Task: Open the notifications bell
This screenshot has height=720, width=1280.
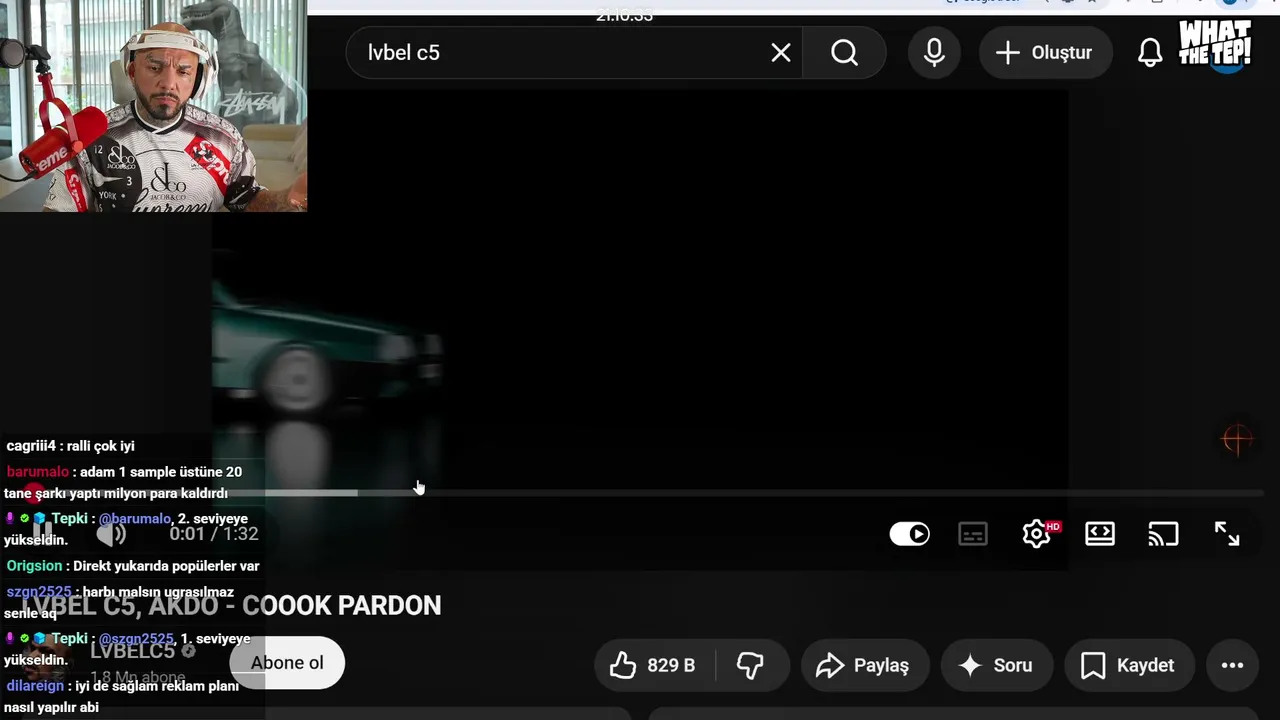Action: tap(1150, 53)
